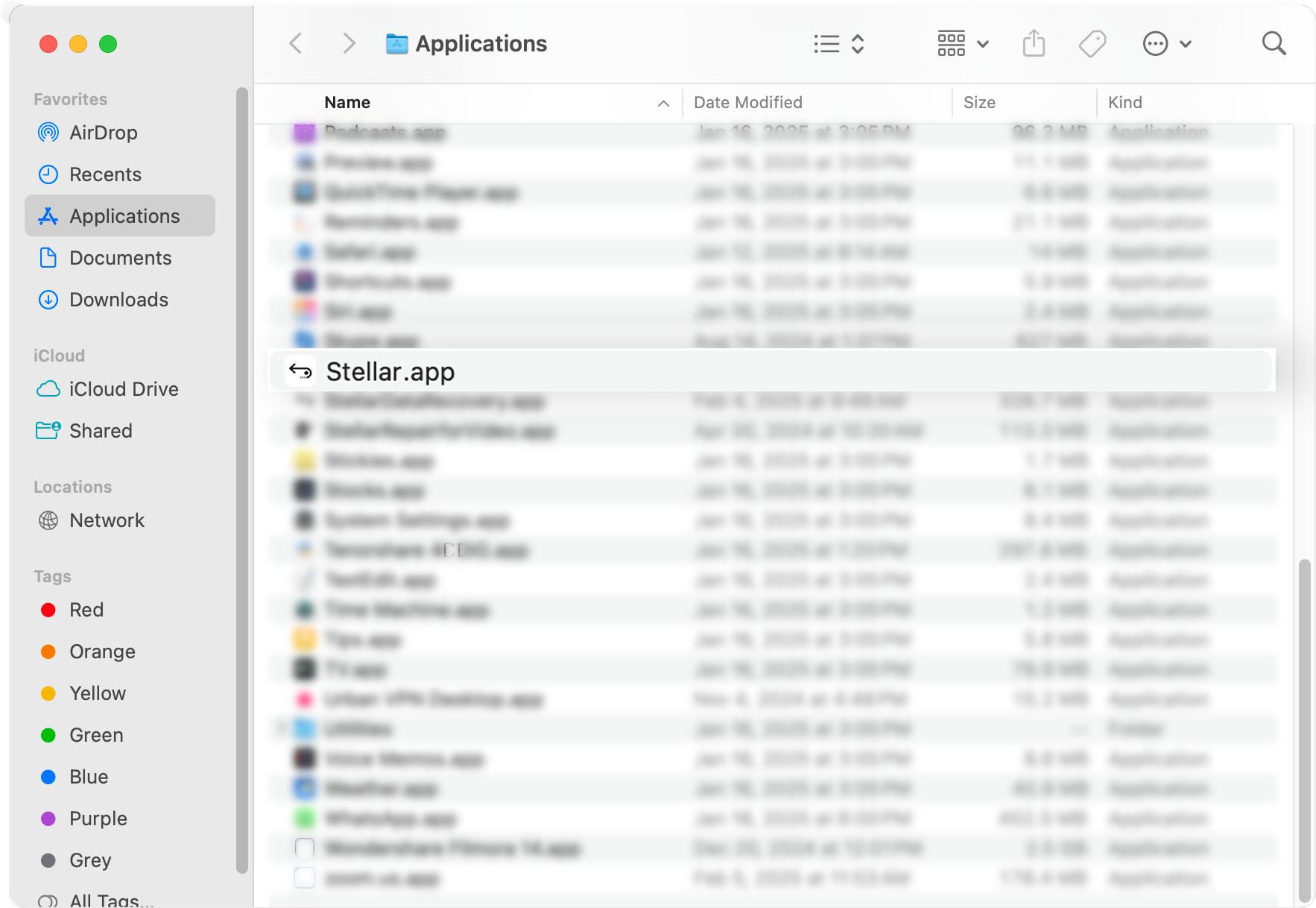
Task: Select the Green tag
Action: click(119, 735)
